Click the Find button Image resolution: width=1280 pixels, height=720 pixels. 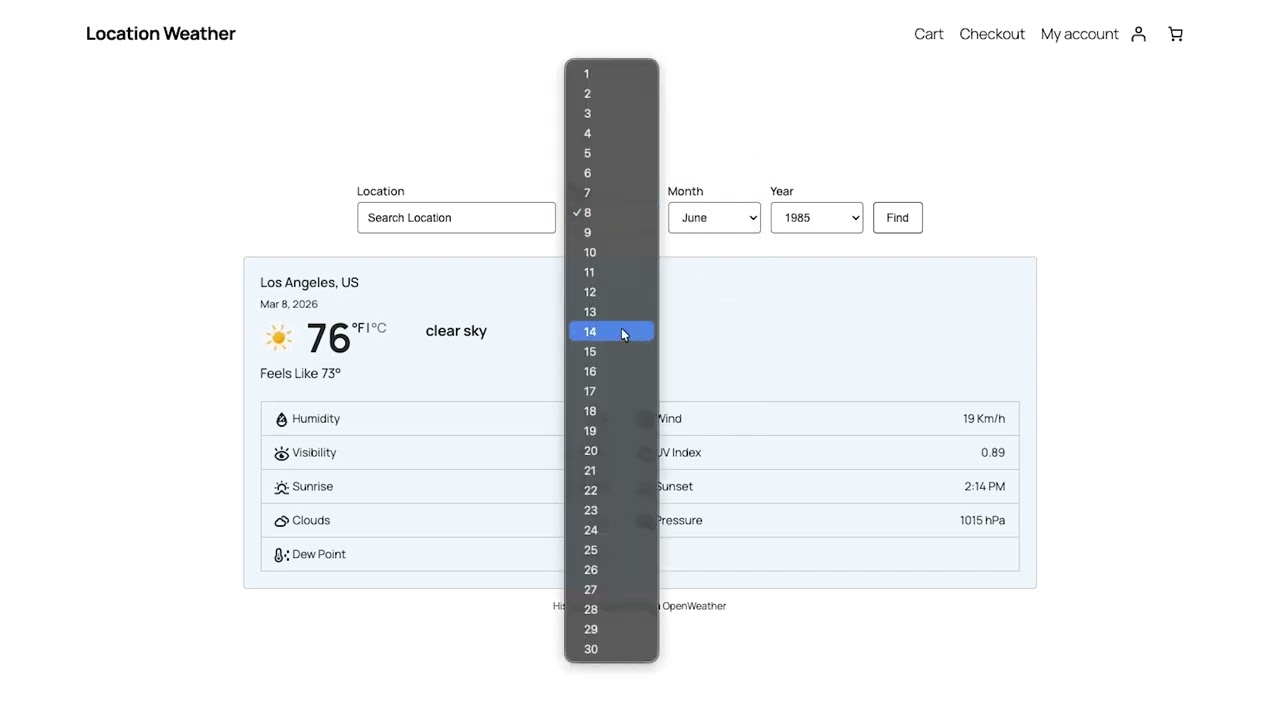[897, 218]
